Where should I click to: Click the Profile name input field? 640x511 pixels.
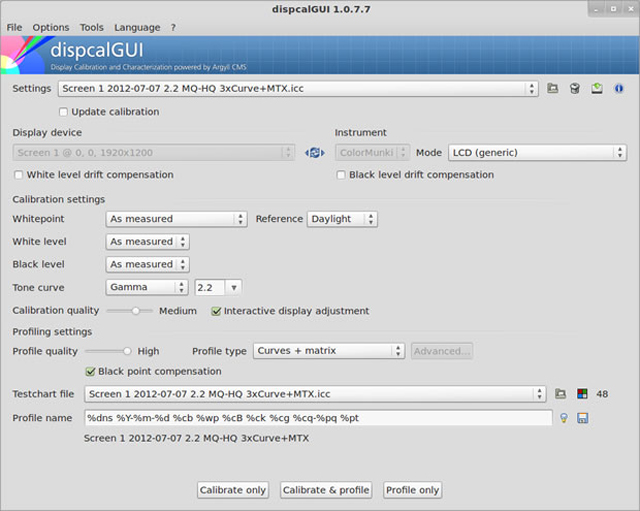click(x=318, y=418)
